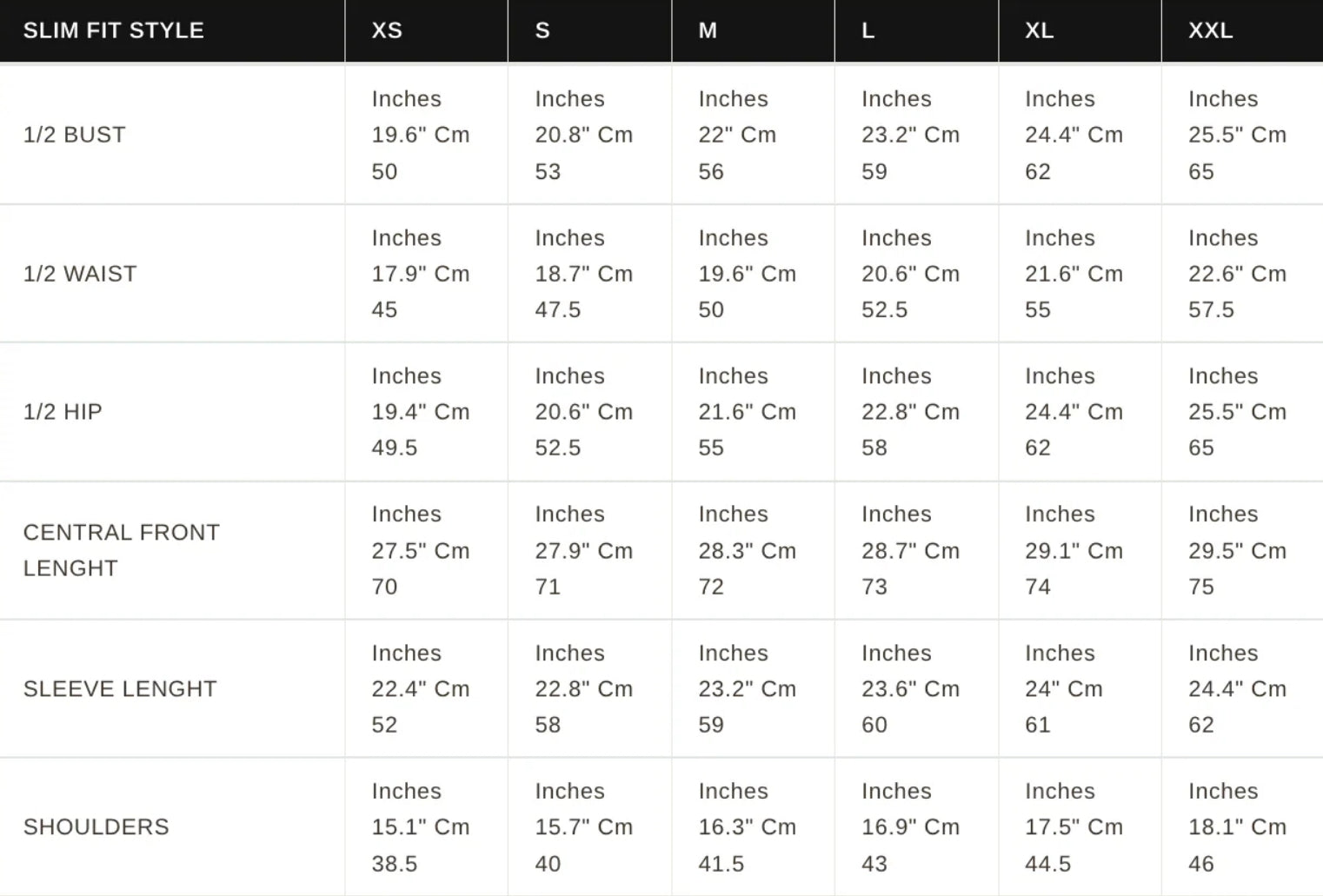Image resolution: width=1323 pixels, height=896 pixels.
Task: Click the SHOULDERS row label
Action: coord(96,827)
